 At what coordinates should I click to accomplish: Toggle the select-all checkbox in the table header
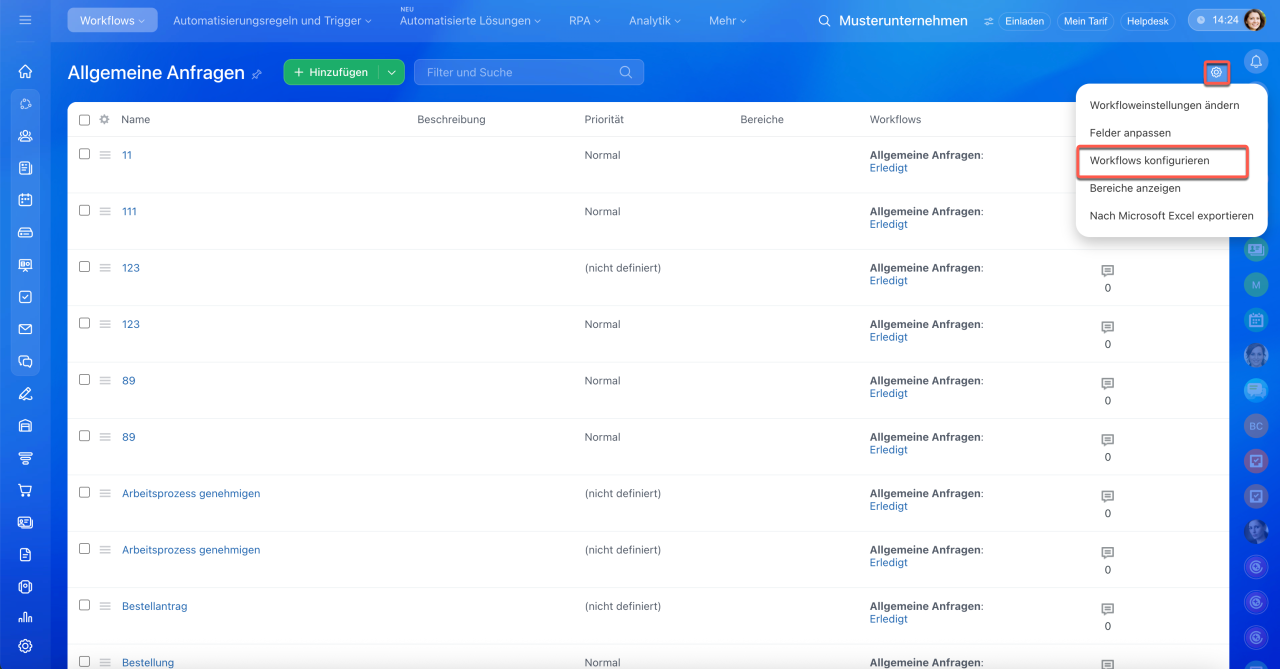(84, 120)
